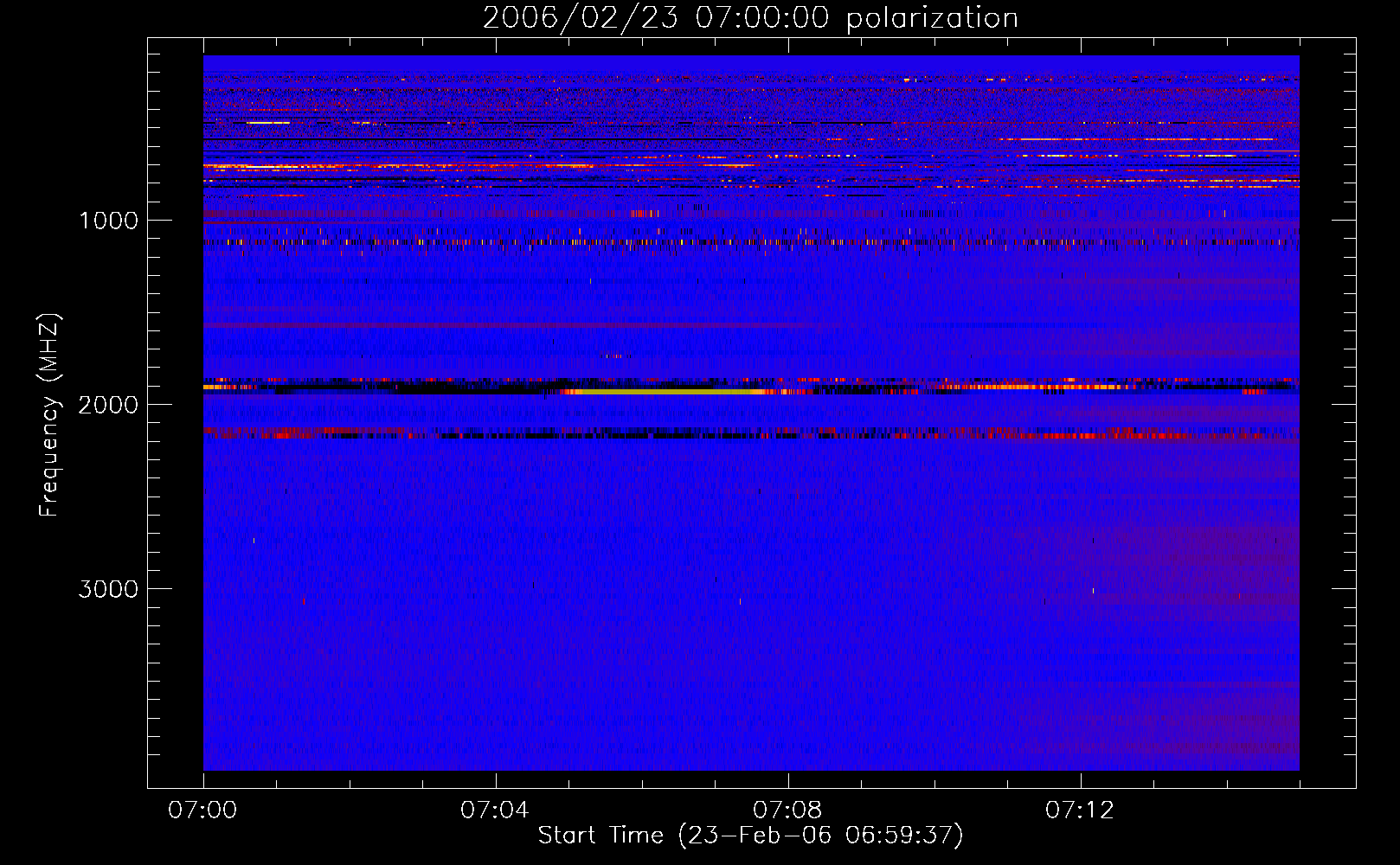This screenshot has width=1400, height=865.
Task: Click the bright yellow band near 2000 MHz
Action: tap(666, 392)
